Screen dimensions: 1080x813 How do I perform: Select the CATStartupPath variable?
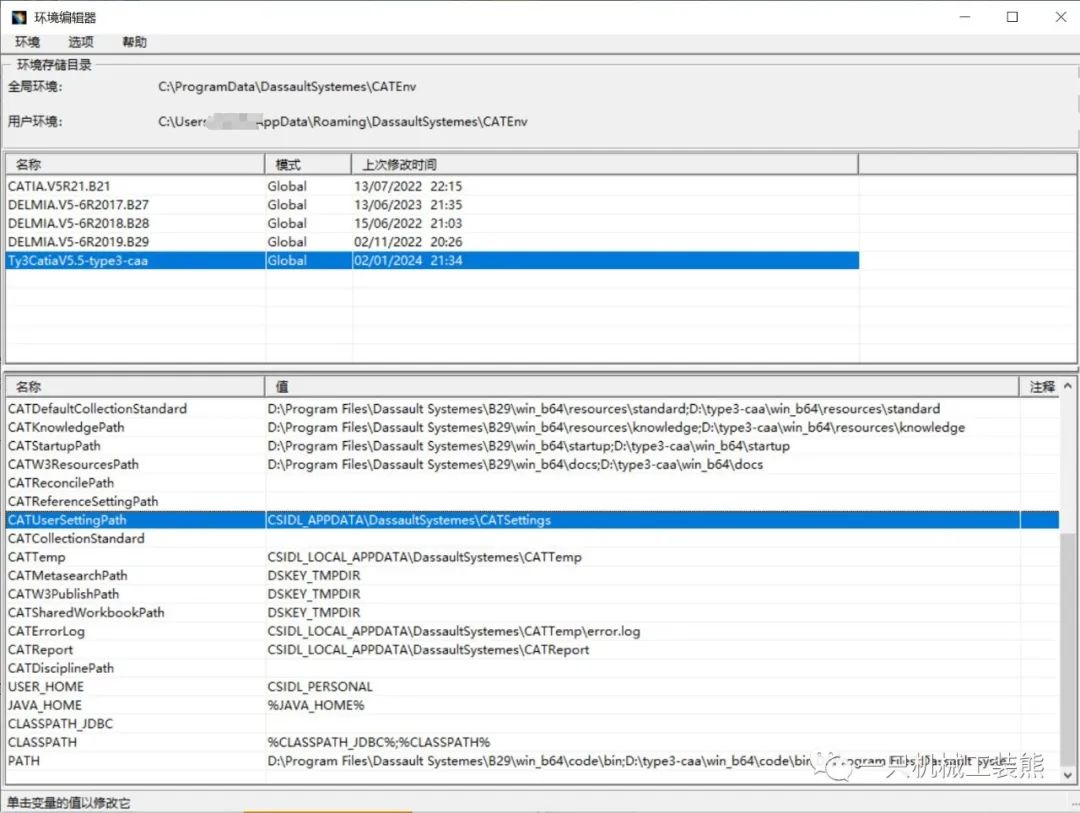[x=54, y=446]
